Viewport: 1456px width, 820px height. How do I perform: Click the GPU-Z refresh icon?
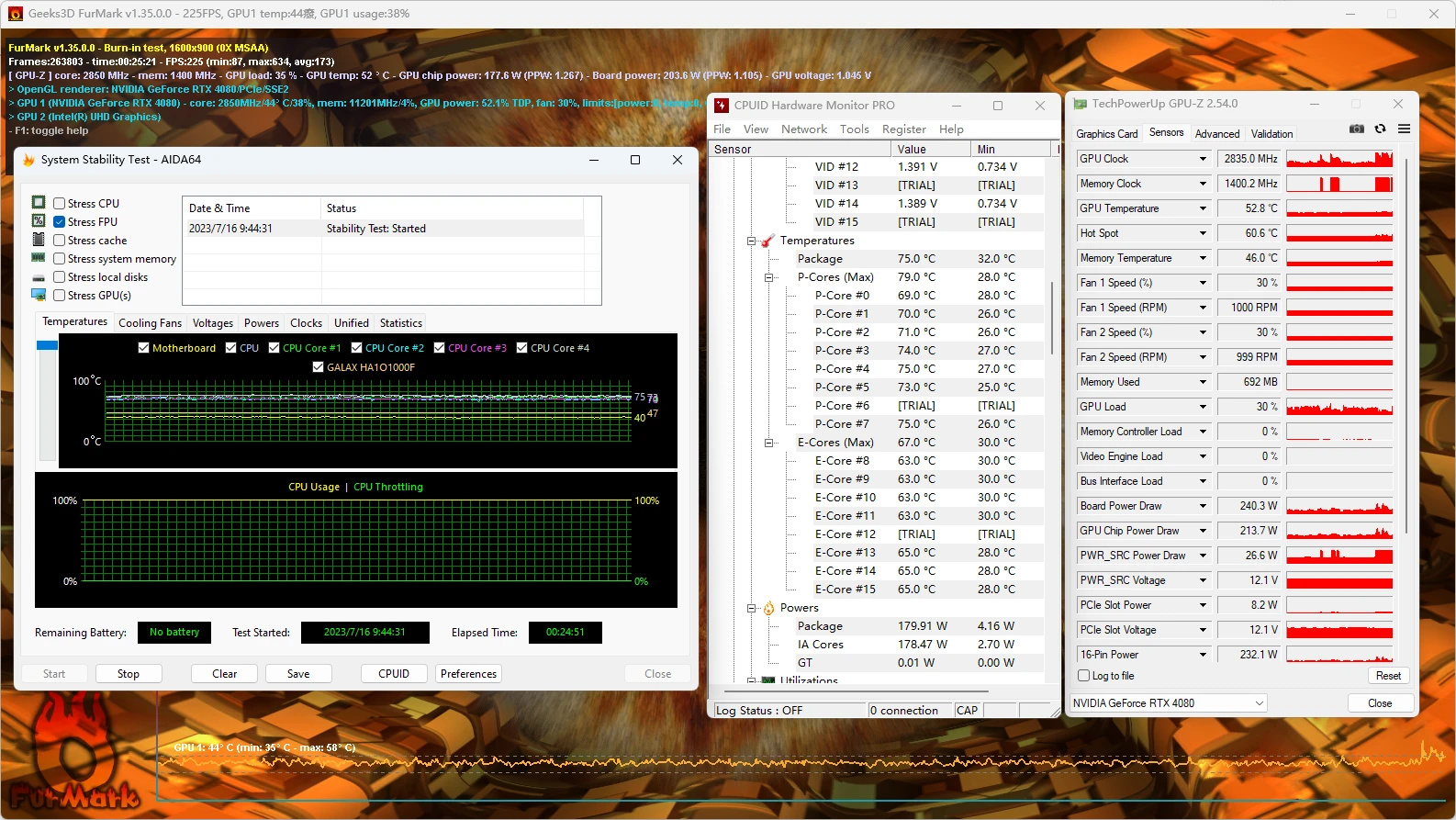click(1380, 129)
